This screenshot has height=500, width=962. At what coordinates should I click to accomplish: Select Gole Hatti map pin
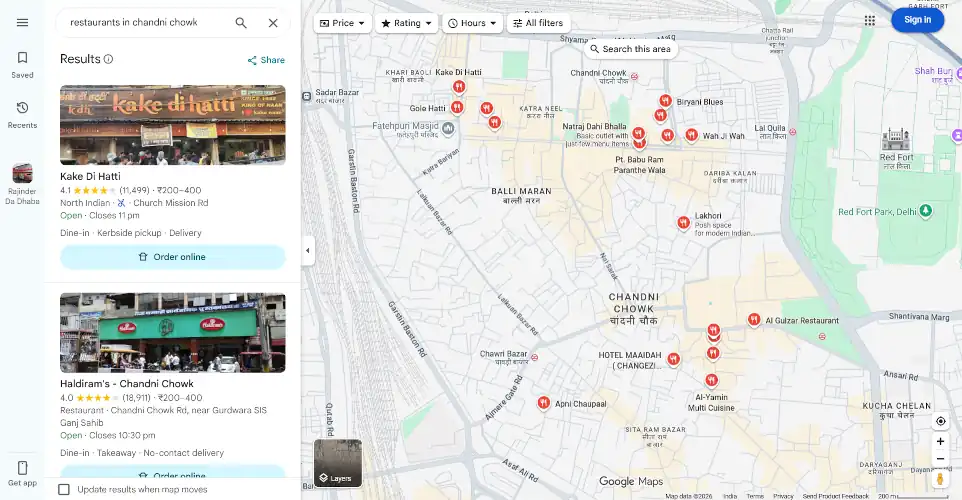click(x=457, y=108)
